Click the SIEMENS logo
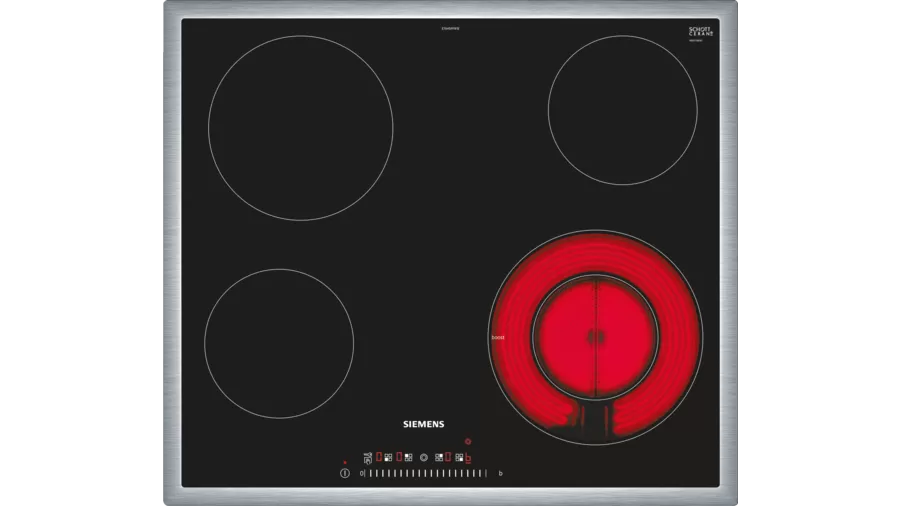 click(423, 424)
